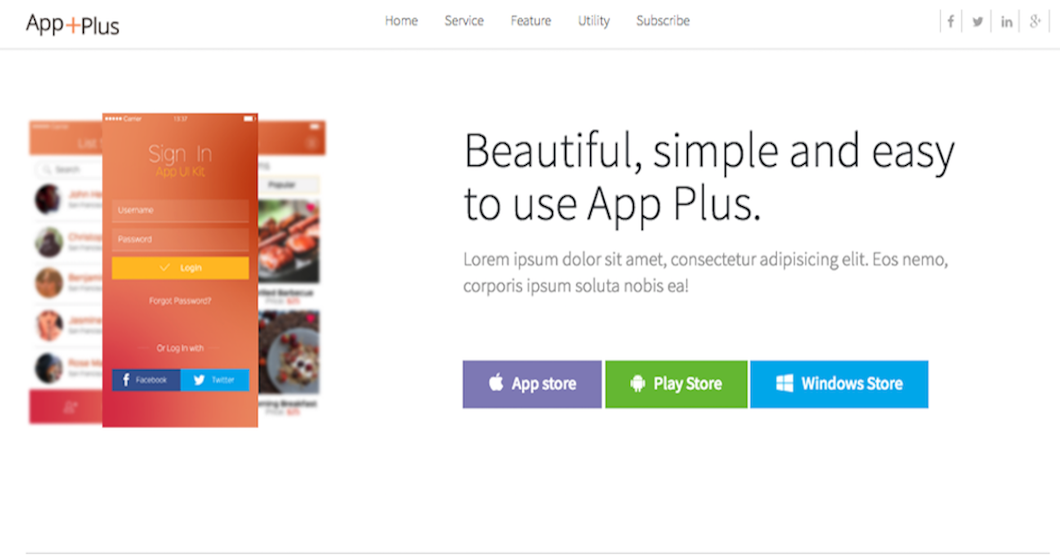Click the Android robot icon on Play Store
Viewport: 1060px width, 555px height.
(637, 384)
